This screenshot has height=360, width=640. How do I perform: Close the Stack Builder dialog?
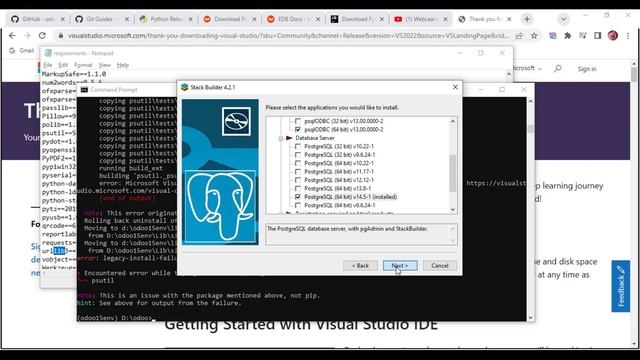point(455,87)
